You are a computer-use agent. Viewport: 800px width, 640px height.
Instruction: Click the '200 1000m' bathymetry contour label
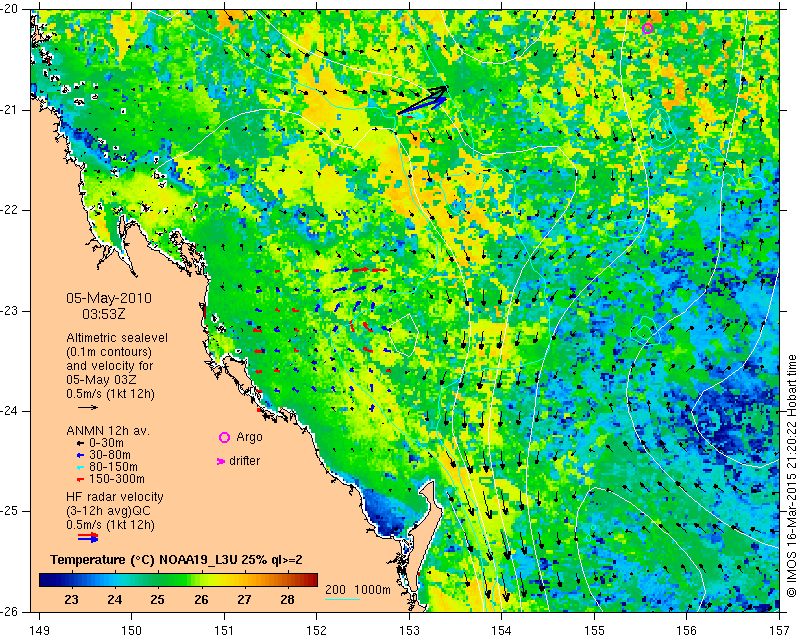(358, 590)
